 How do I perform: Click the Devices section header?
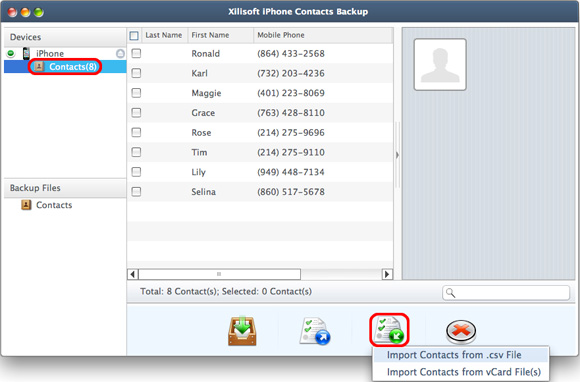pyautogui.click(x=65, y=37)
